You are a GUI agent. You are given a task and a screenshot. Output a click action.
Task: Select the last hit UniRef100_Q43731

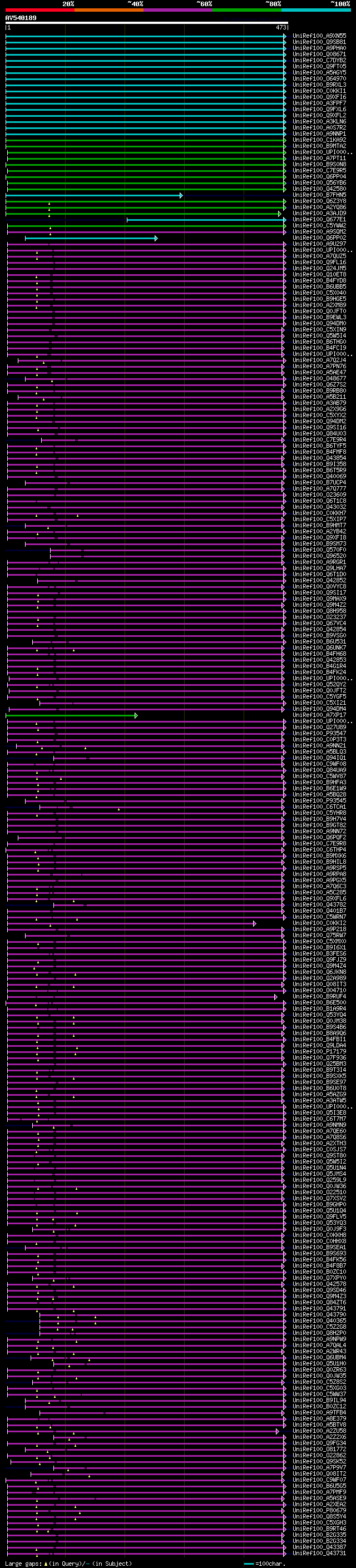pyautogui.click(x=319, y=1553)
